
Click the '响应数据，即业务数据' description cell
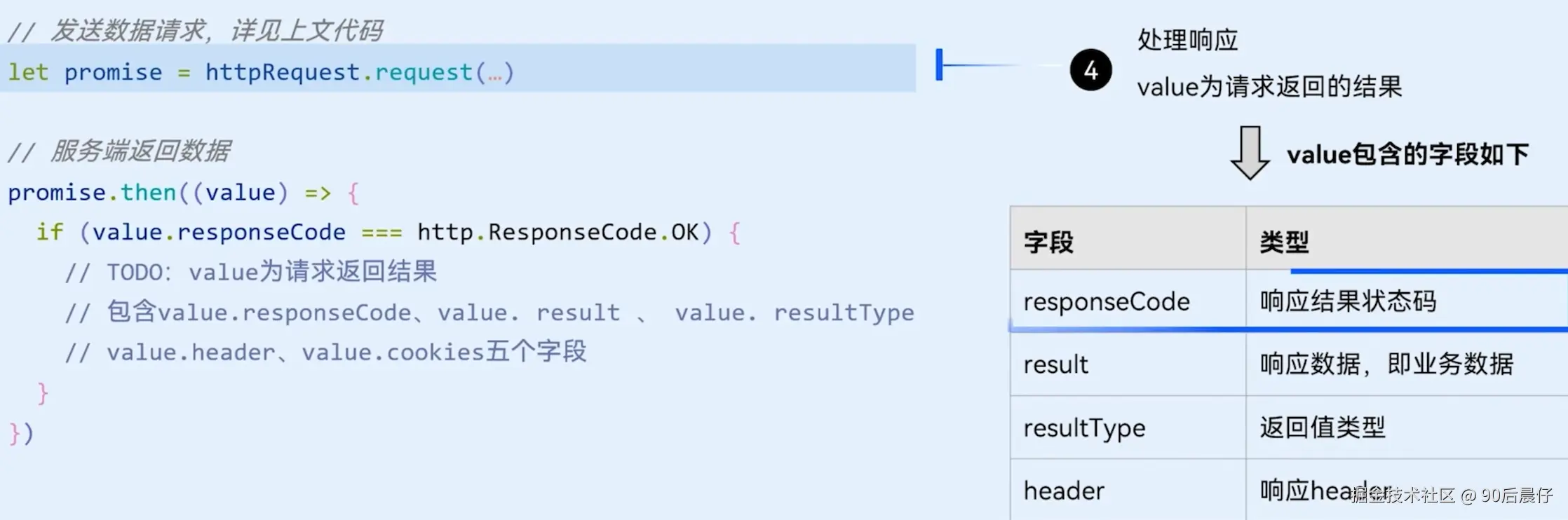[1386, 364]
